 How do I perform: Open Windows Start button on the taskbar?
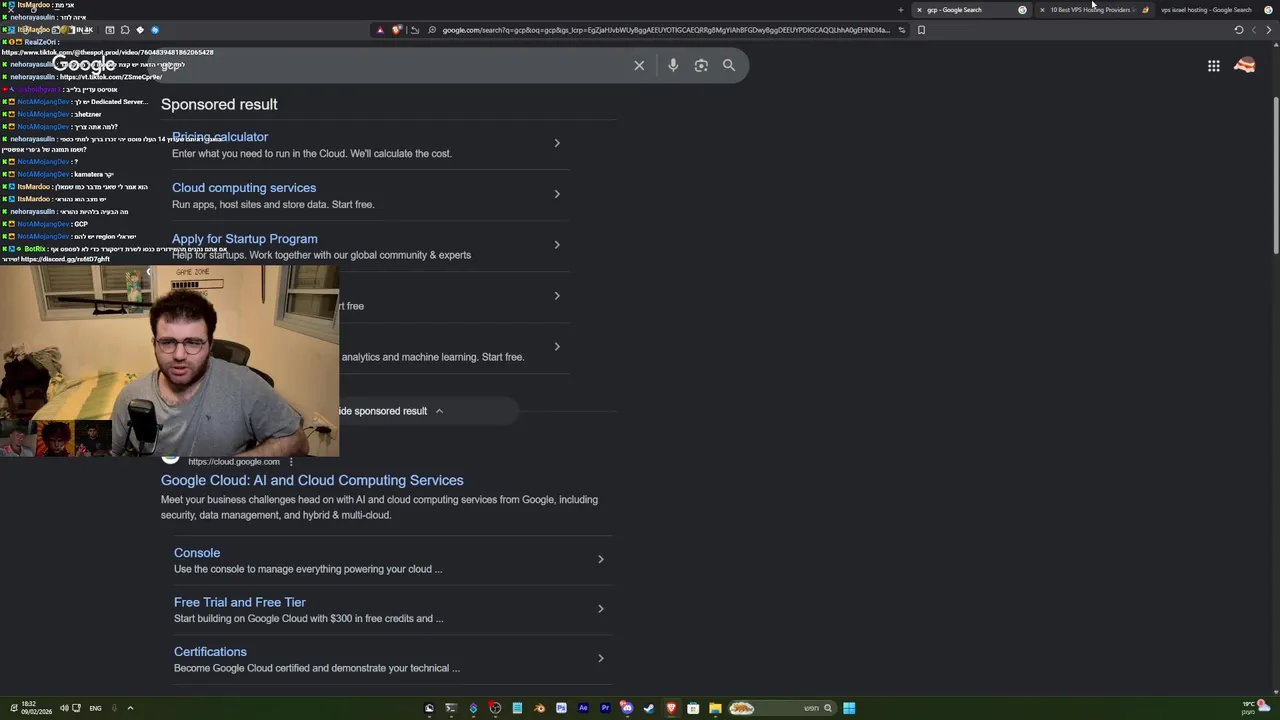pos(849,708)
